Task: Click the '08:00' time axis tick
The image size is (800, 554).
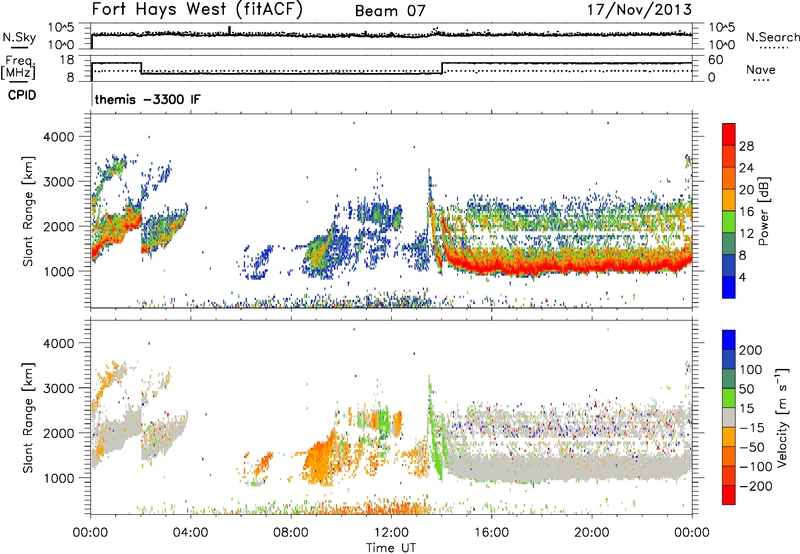Action: 291,533
